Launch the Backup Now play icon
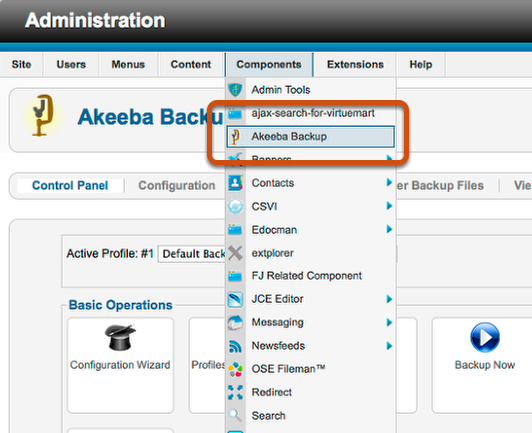This screenshot has width=532, height=433. click(x=485, y=338)
